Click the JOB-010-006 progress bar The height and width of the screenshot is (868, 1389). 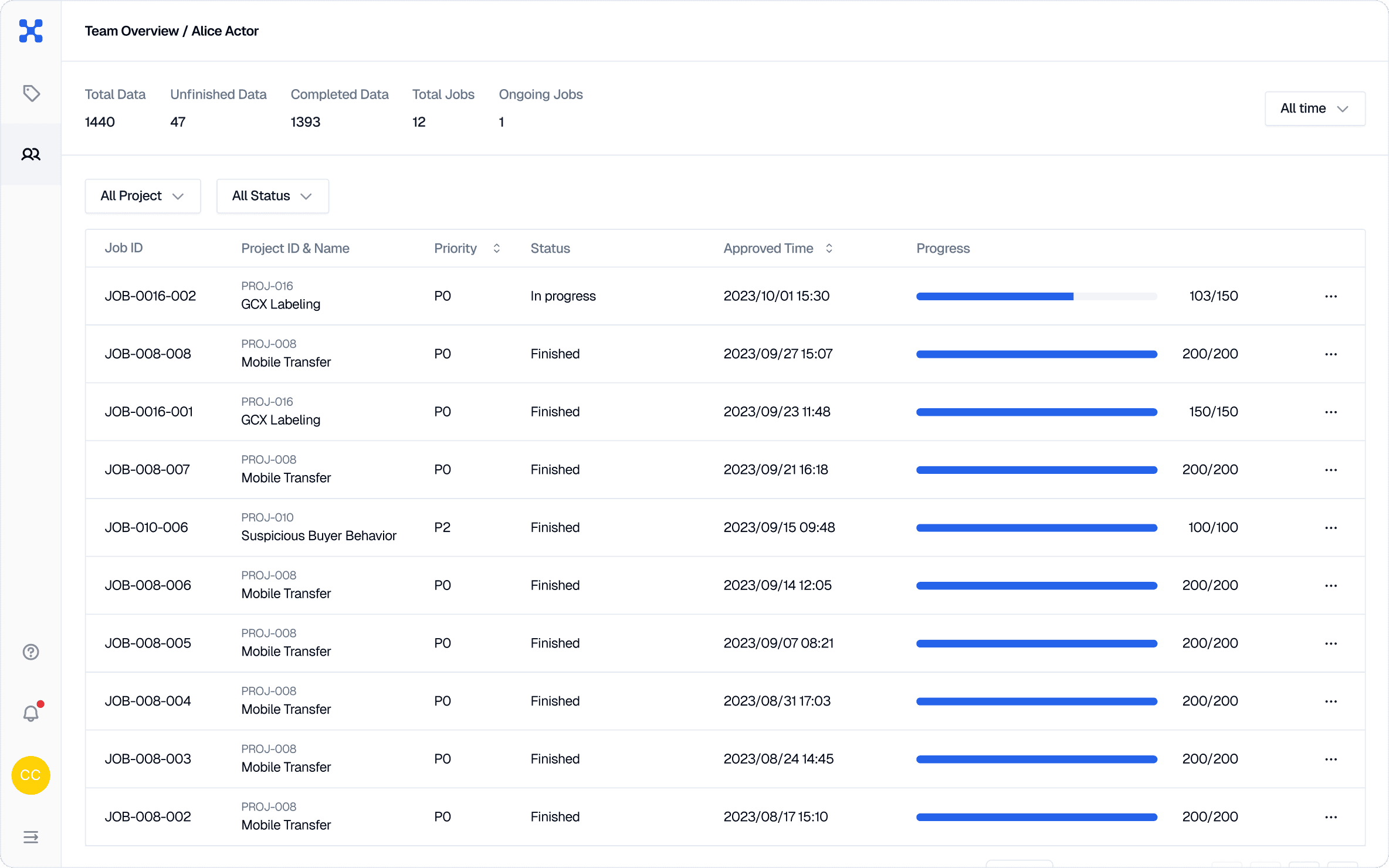coord(1036,528)
